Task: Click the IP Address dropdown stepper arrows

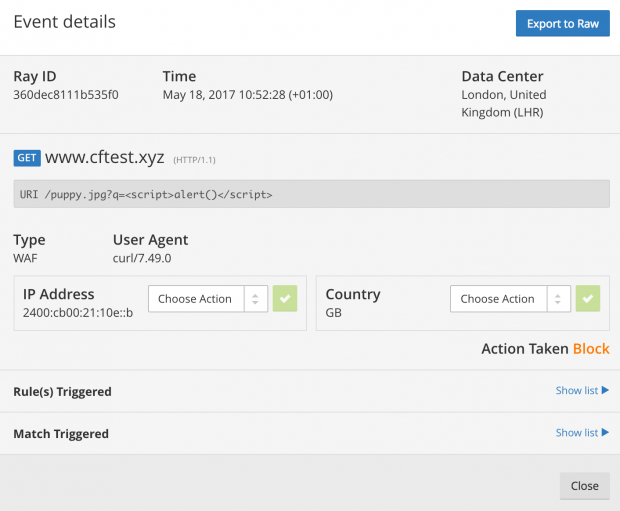Action: coord(255,299)
